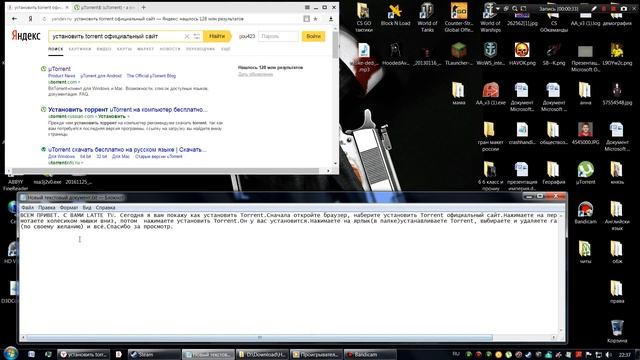The height and width of the screenshot is (360, 640).
Task: Open HAVOK.png image on desktop
Action: tap(522, 54)
